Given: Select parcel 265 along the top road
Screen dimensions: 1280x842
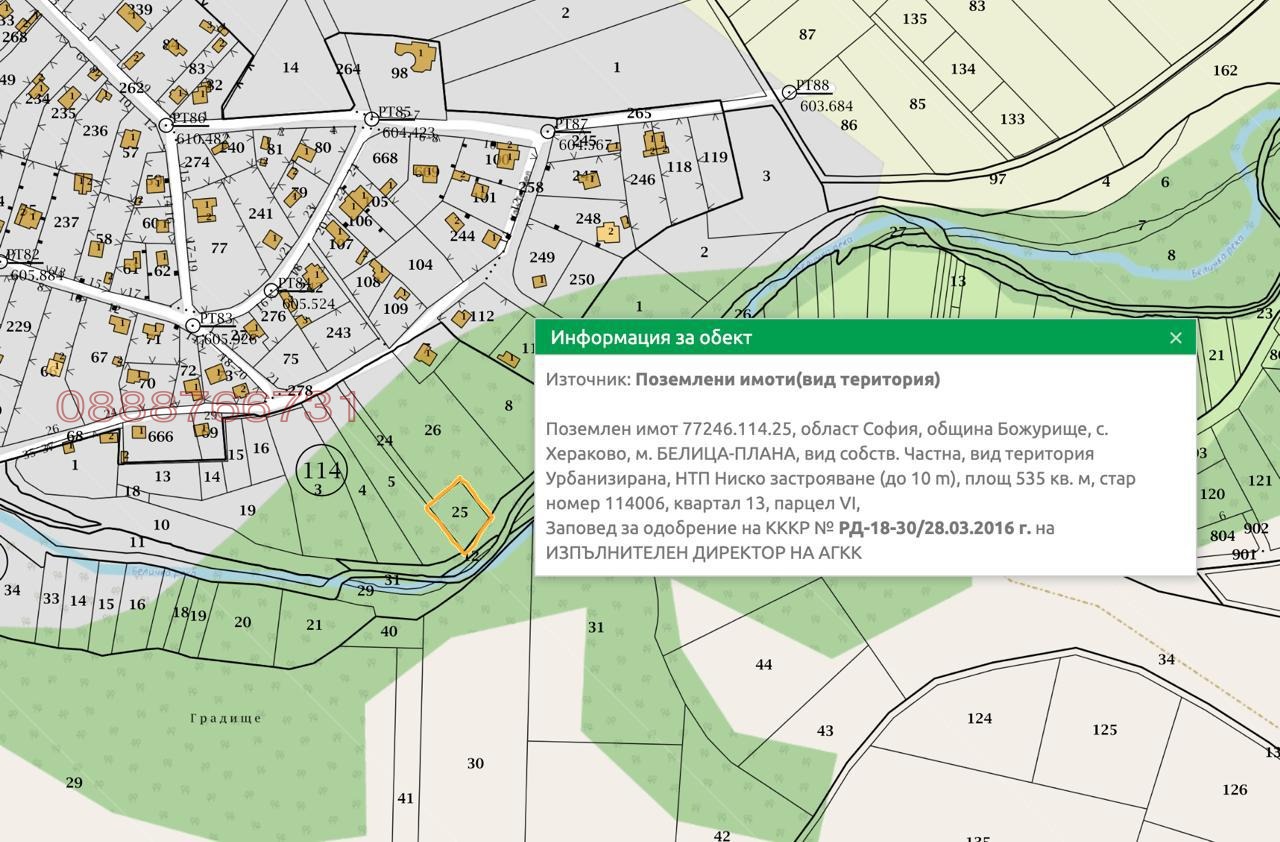Looking at the screenshot, I should pyautogui.click(x=639, y=113).
